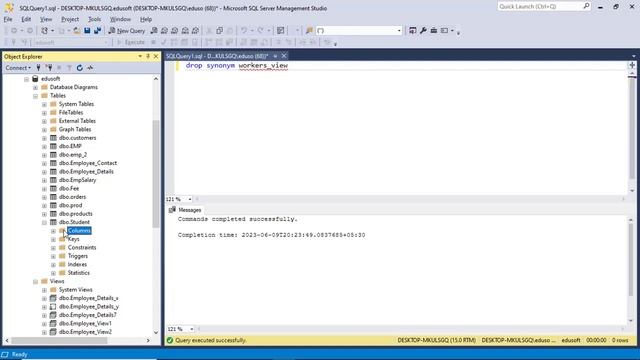Click the Redo arrow icon

260,31
